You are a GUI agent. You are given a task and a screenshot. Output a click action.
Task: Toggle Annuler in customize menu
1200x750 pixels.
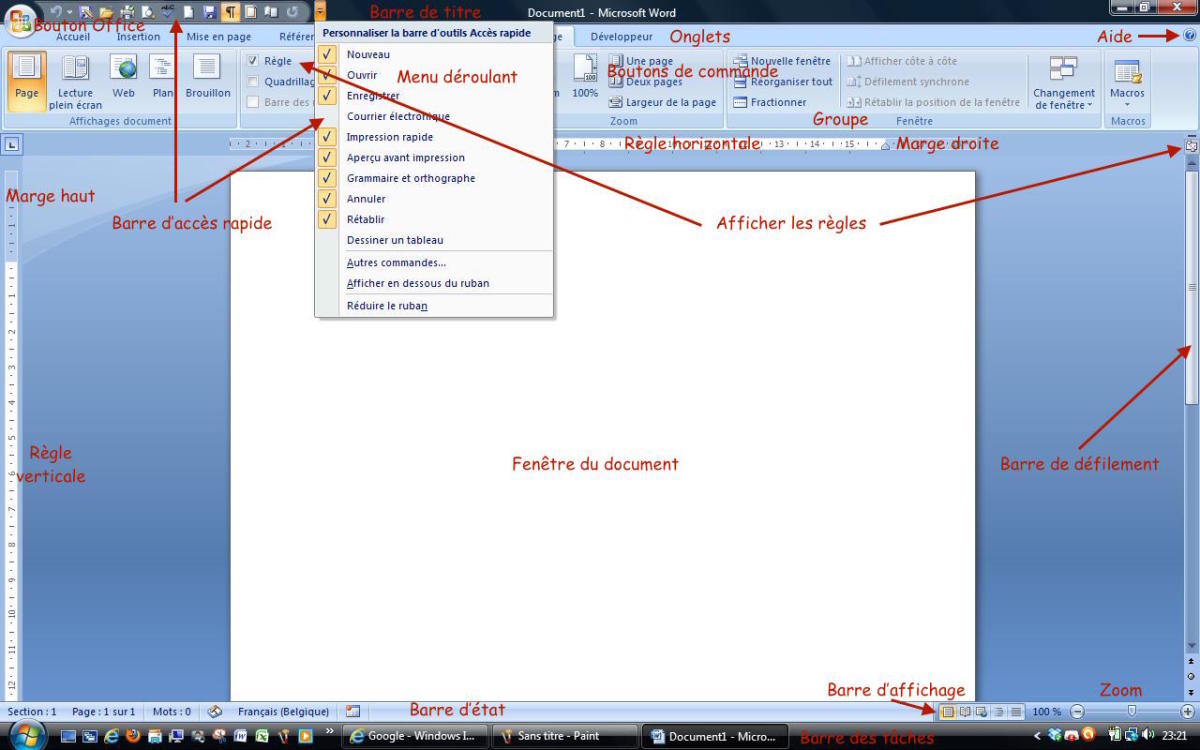pos(434,199)
